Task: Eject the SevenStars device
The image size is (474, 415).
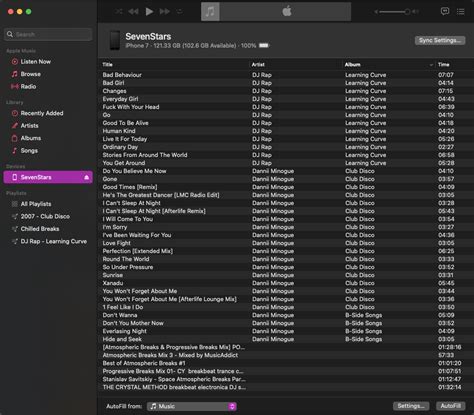Action: [87, 177]
